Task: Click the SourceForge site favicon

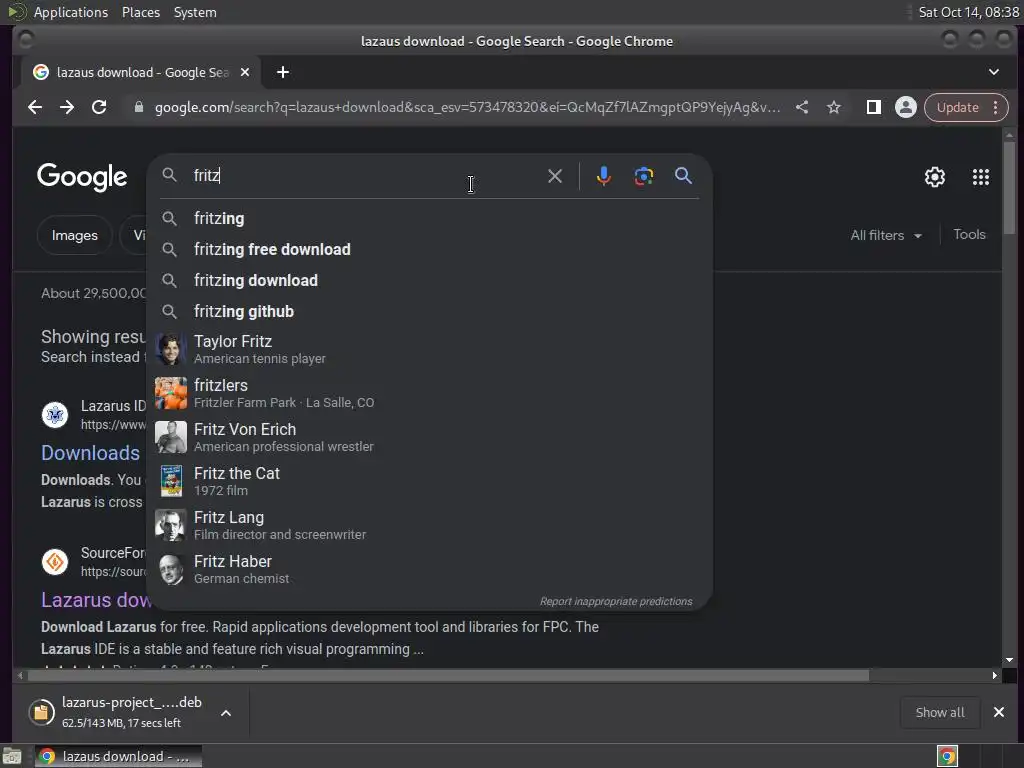Action: [55, 562]
